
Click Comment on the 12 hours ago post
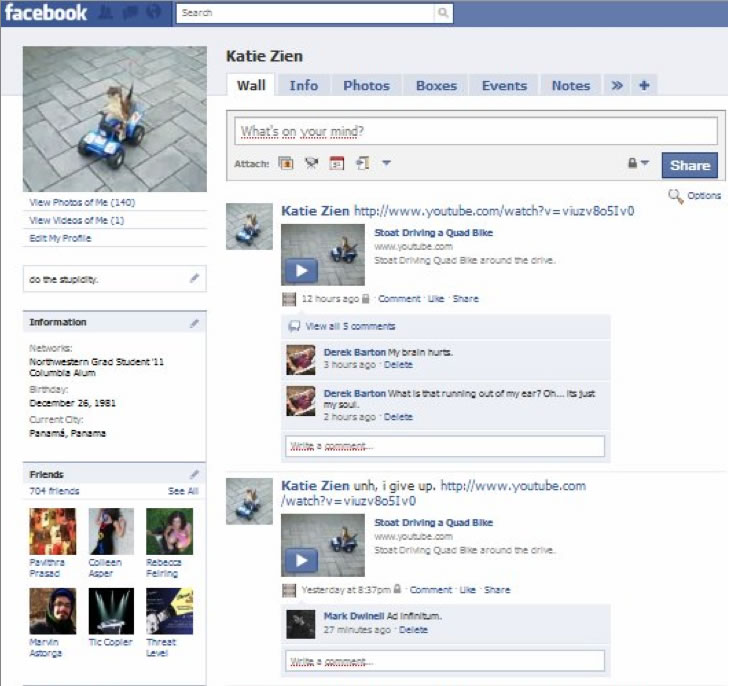pos(399,299)
